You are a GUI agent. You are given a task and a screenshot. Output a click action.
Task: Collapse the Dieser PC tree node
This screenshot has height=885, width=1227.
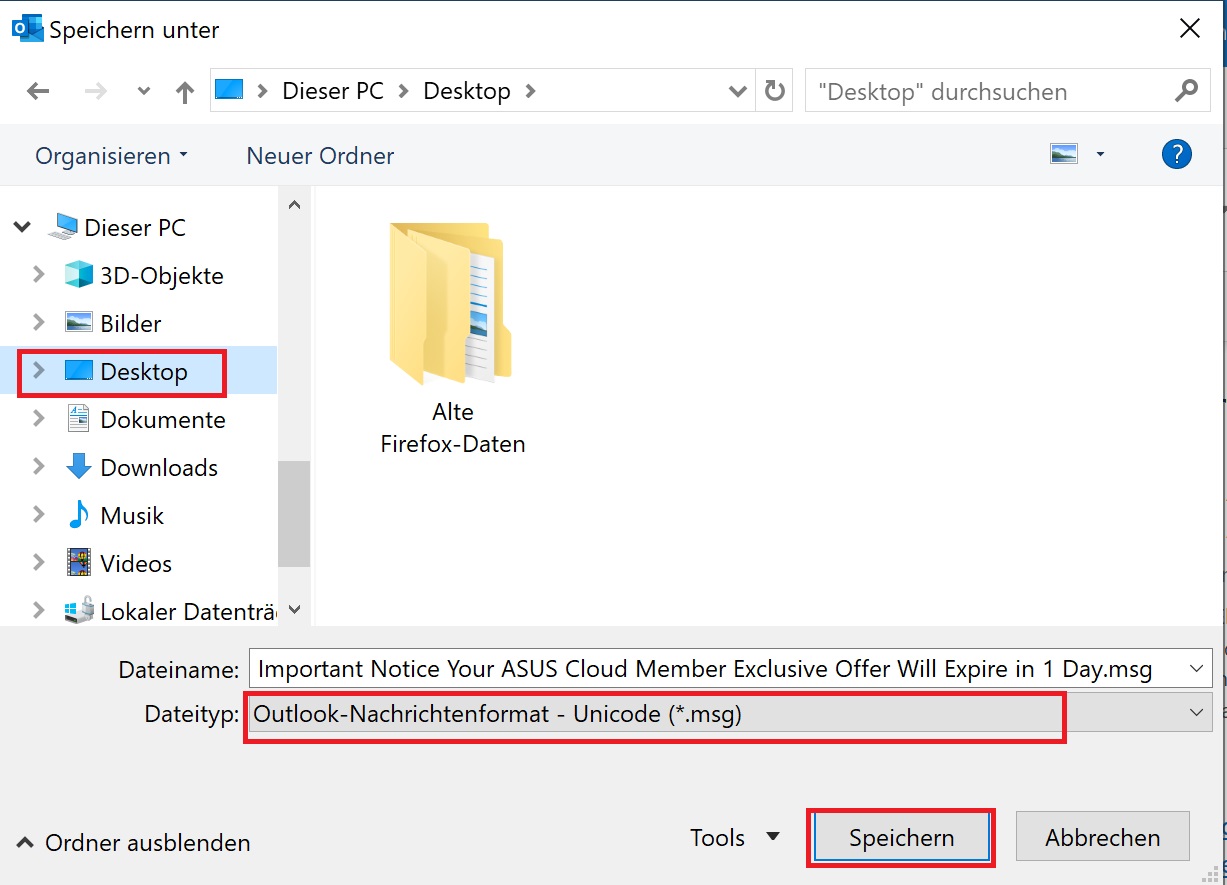pyautogui.click(x=22, y=228)
